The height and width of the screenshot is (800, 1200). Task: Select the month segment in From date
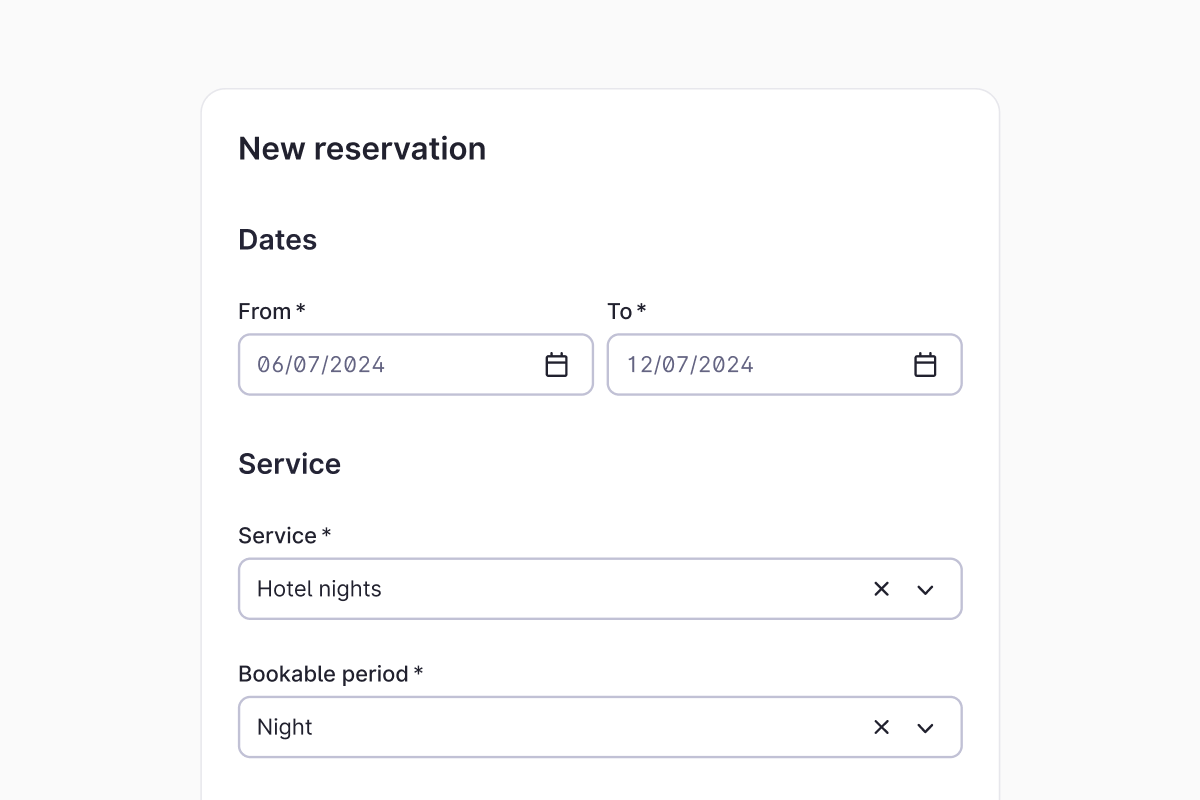tap(308, 365)
